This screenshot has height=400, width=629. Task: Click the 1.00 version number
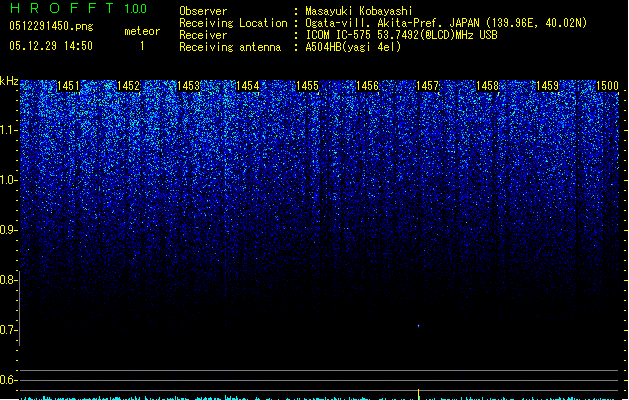[x=133, y=9]
